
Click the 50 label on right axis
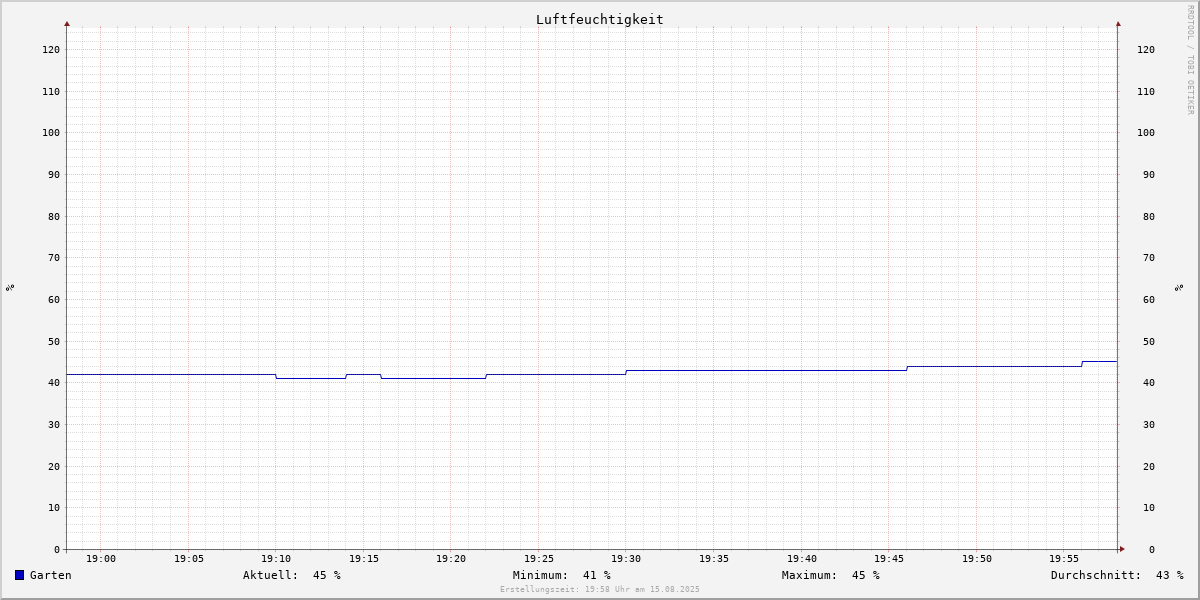click(x=1149, y=341)
